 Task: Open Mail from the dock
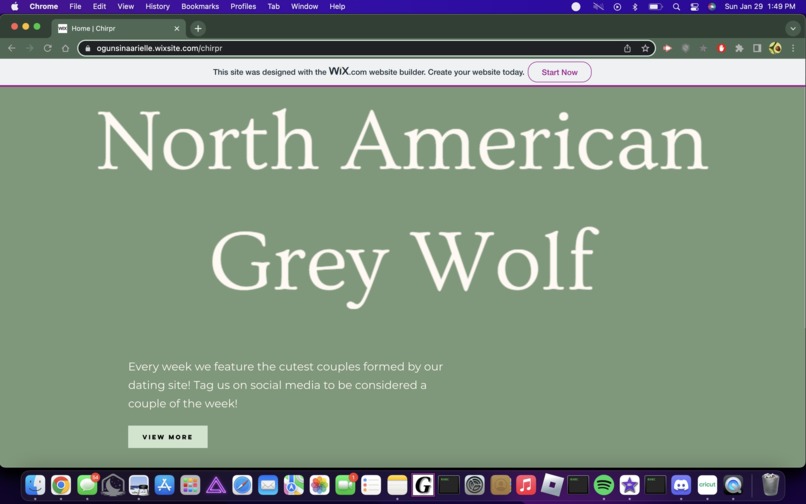(x=268, y=484)
